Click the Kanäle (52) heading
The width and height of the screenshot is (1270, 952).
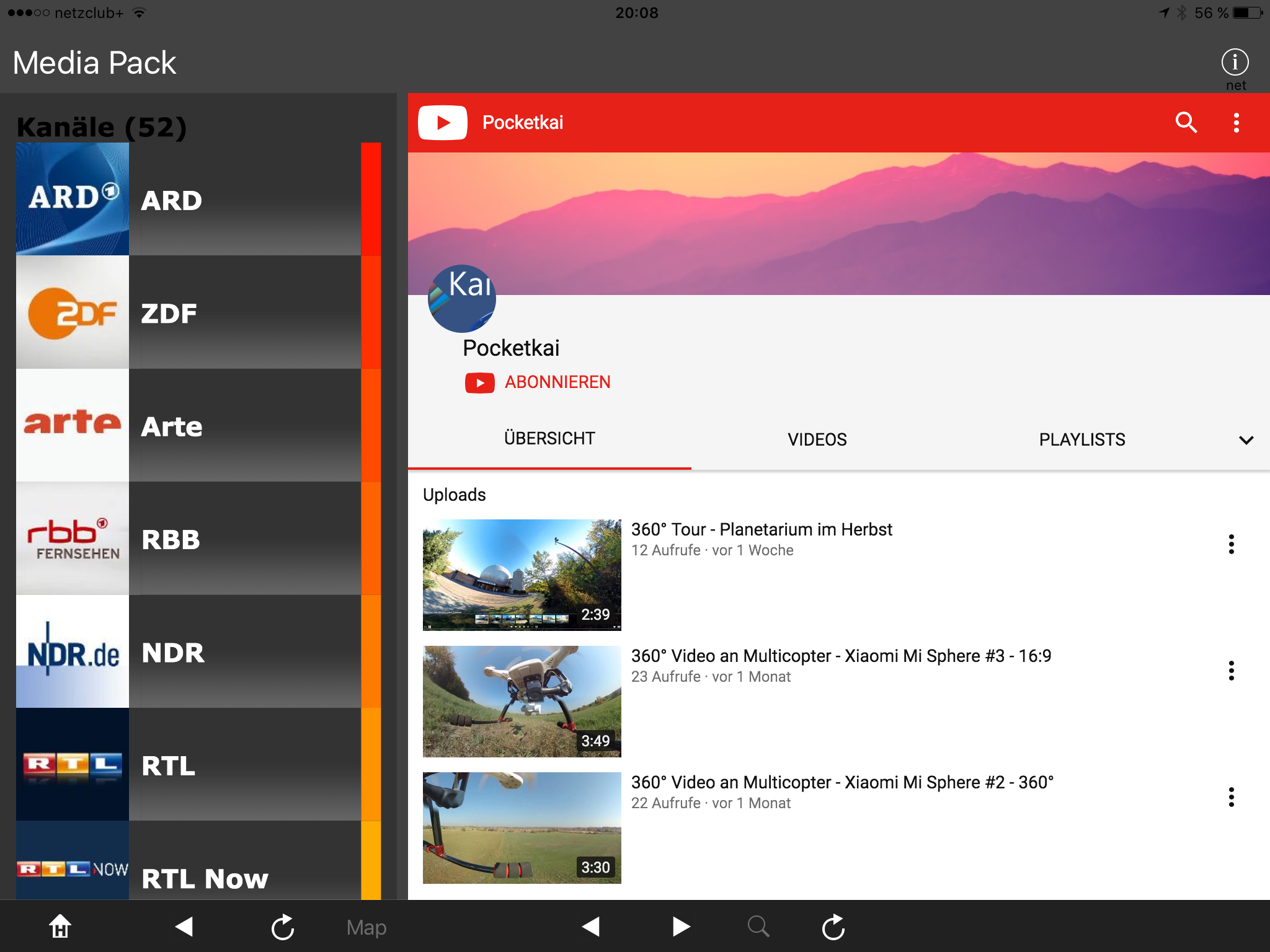point(102,127)
